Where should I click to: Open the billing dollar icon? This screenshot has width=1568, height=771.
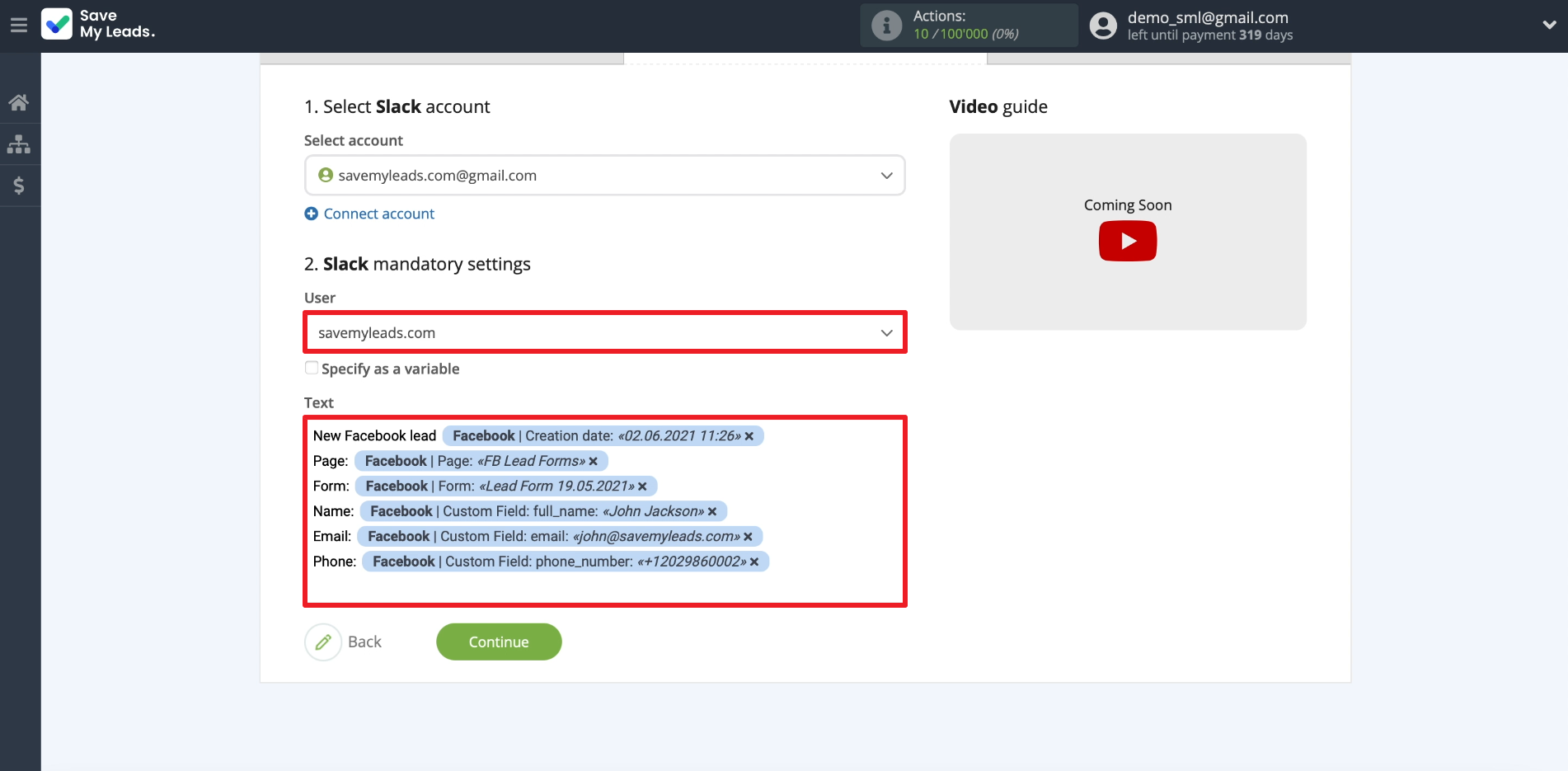coord(19,186)
